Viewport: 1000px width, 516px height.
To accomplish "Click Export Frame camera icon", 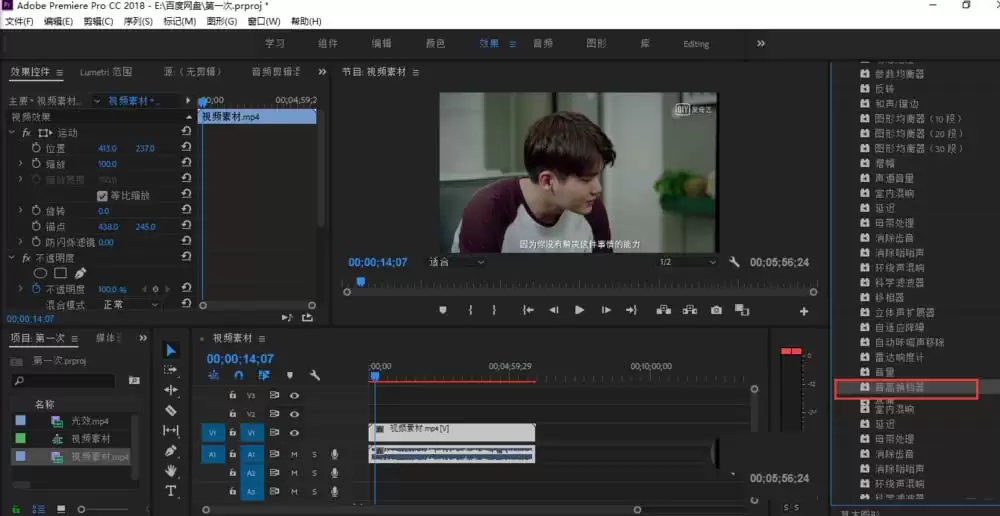I will (x=716, y=311).
